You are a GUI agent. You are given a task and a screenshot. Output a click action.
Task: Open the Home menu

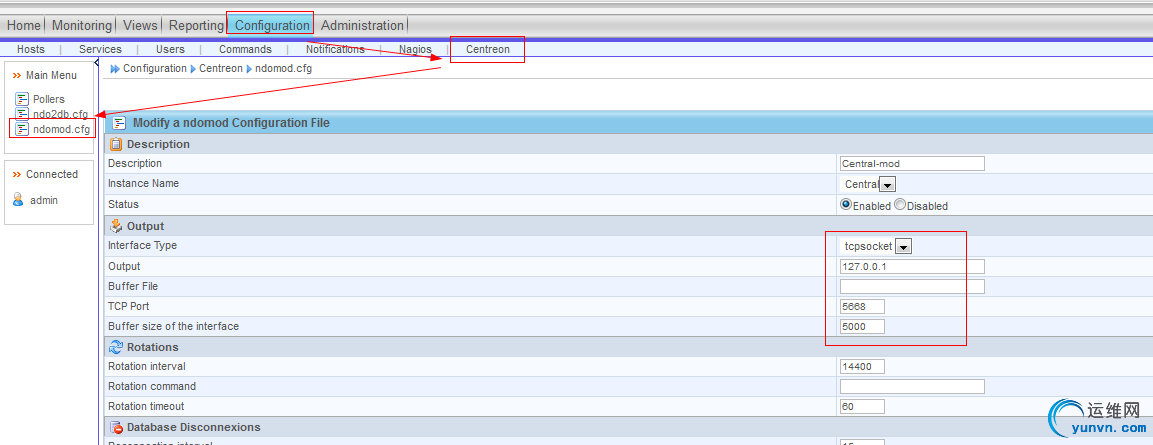click(x=24, y=25)
